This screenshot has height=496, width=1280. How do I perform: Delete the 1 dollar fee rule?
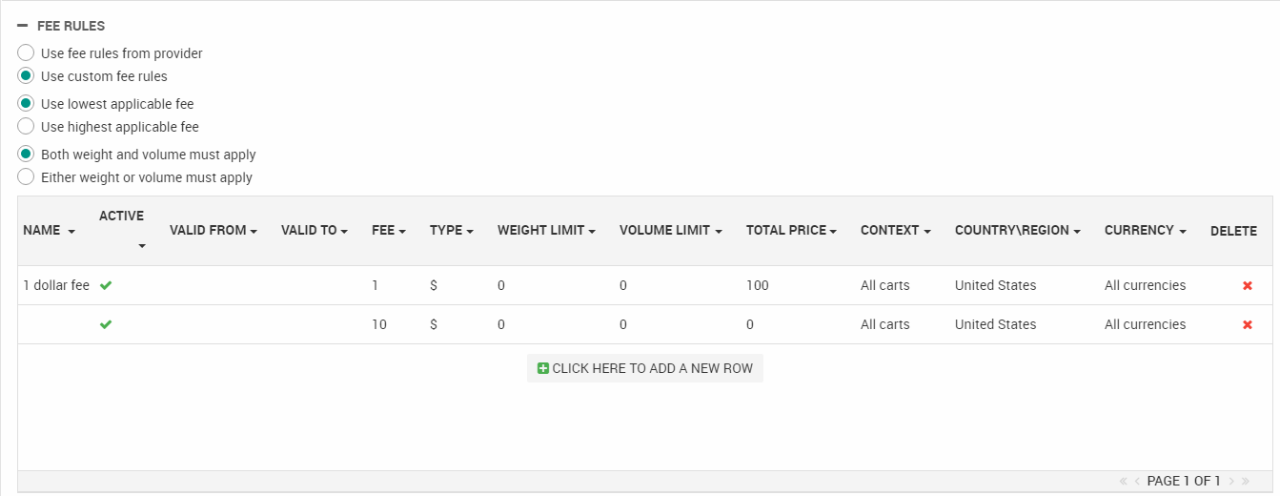pos(1247,286)
